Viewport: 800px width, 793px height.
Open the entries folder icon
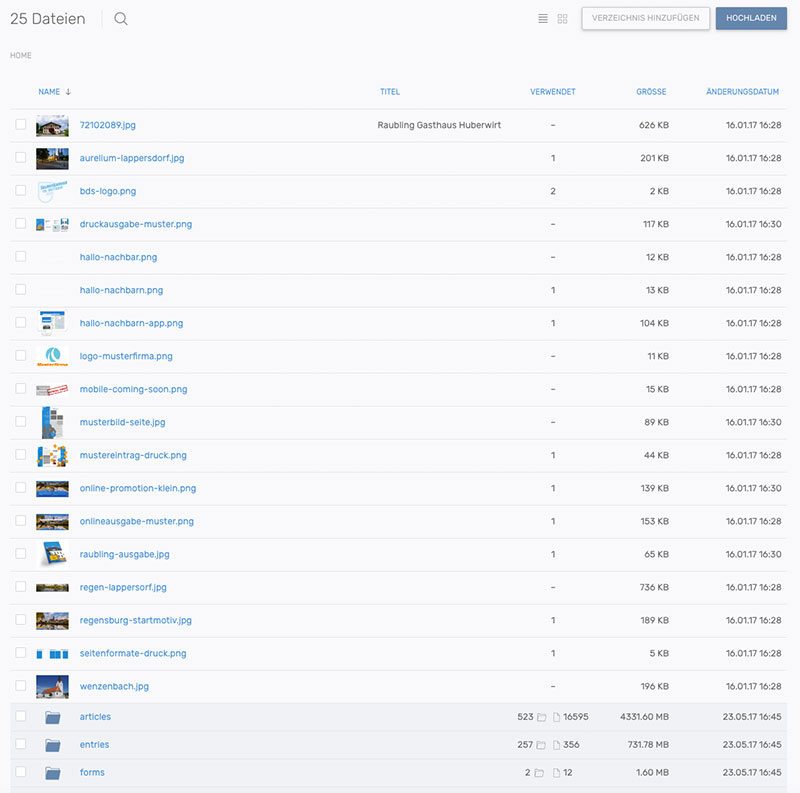click(x=53, y=745)
